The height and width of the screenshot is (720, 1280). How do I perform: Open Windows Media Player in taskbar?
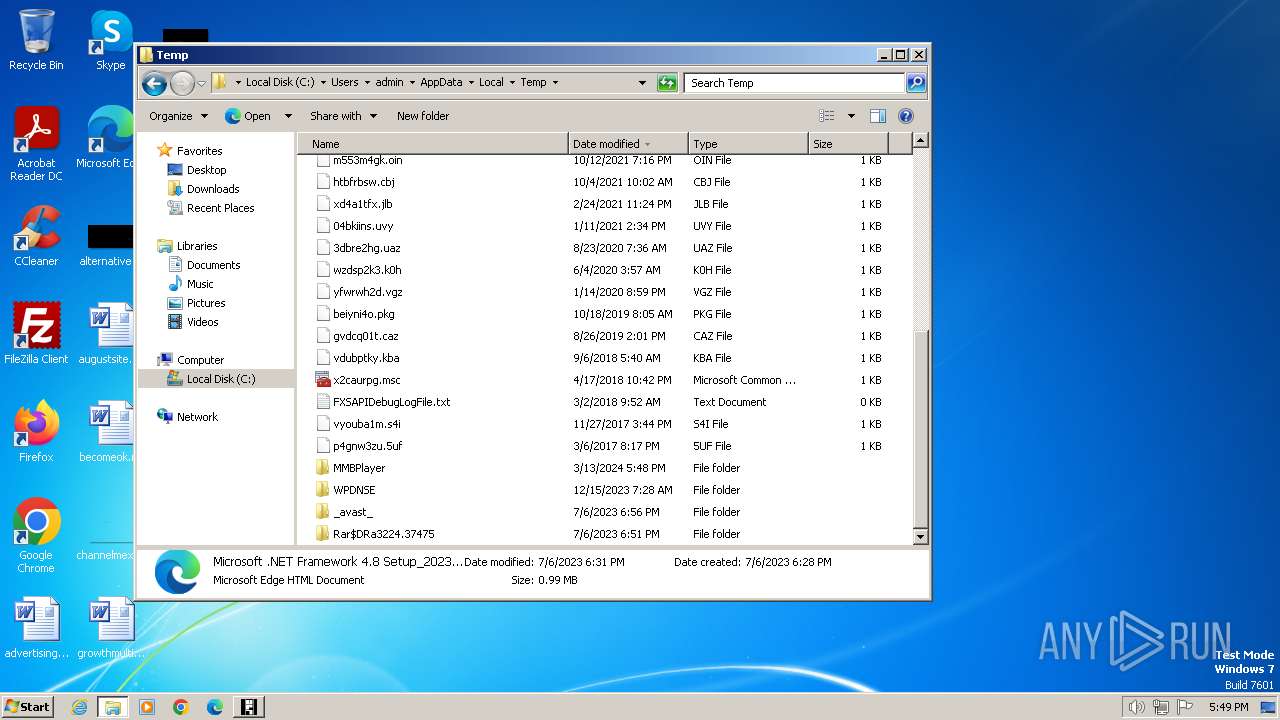point(147,707)
